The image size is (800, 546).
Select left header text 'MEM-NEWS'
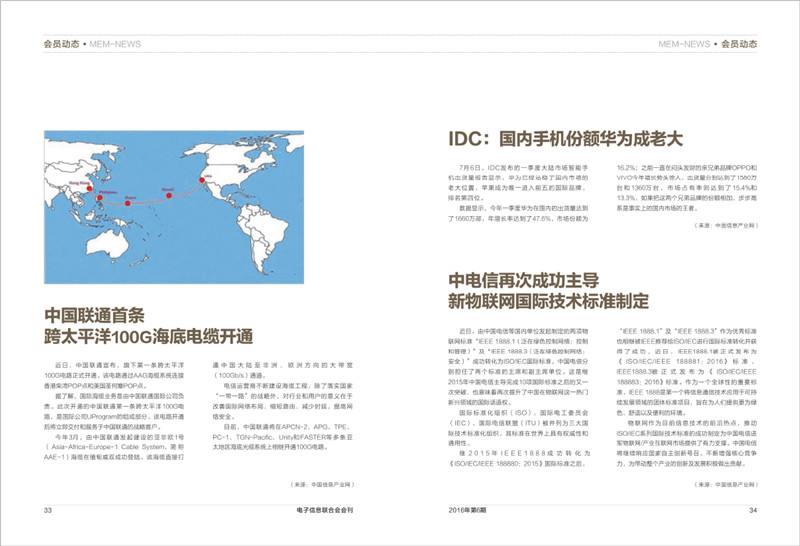115,44
